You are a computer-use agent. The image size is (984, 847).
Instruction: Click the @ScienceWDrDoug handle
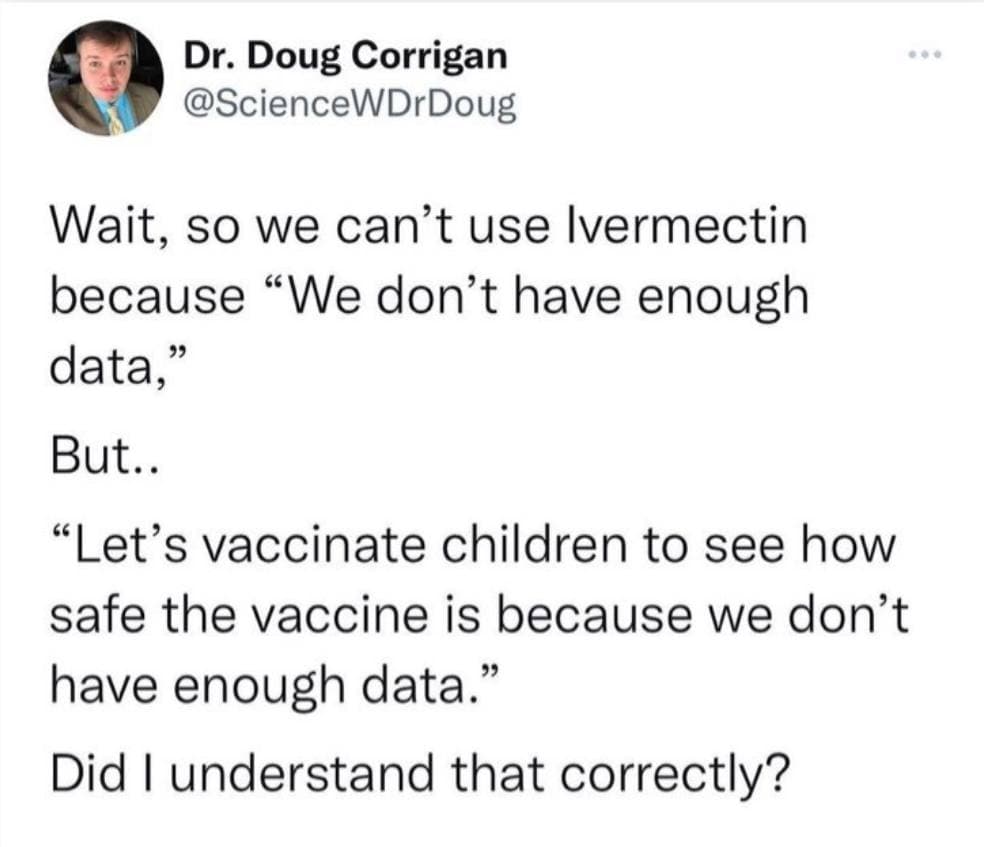click(x=349, y=102)
